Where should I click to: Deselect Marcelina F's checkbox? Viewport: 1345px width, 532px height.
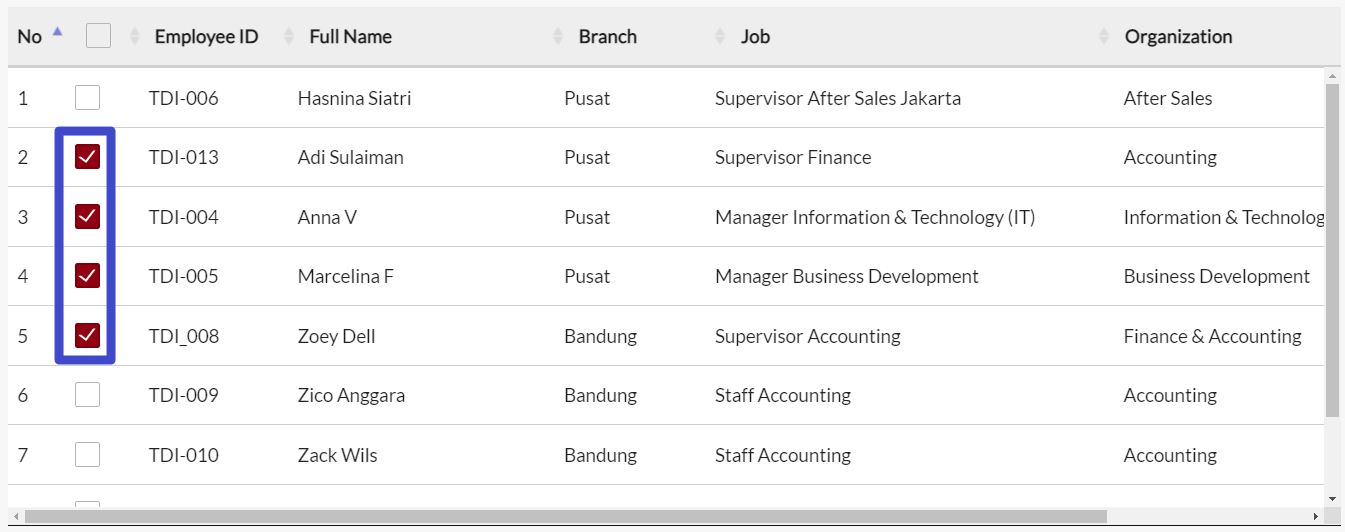click(88, 276)
